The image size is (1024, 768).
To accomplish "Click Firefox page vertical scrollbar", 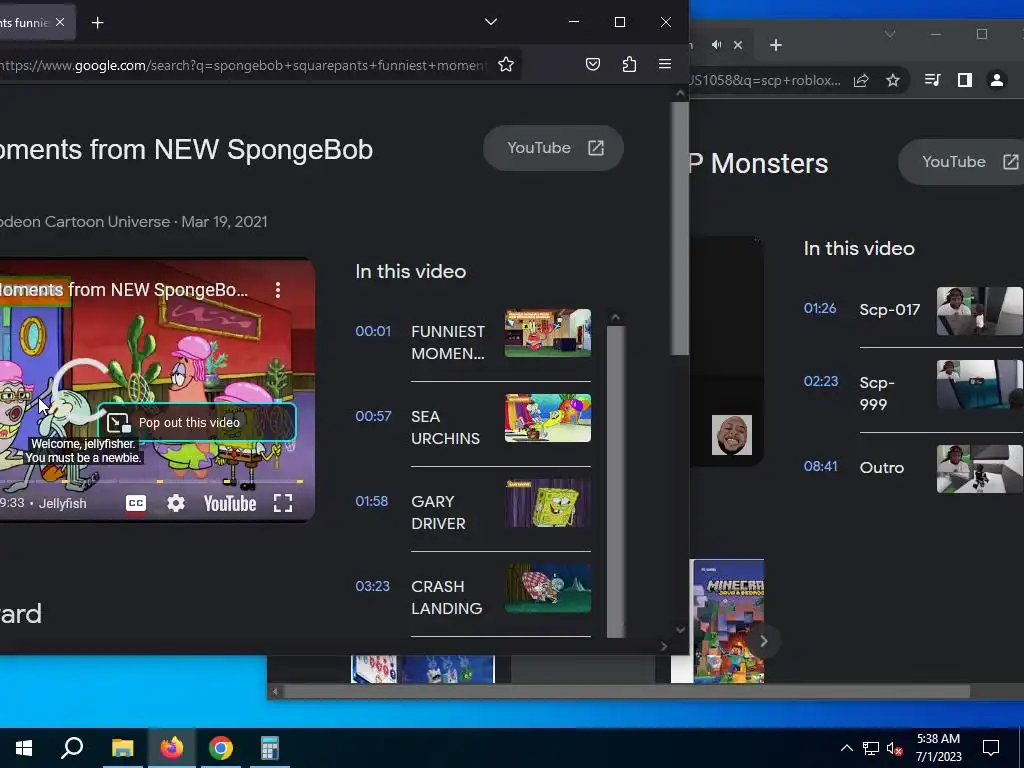I will pyautogui.click(x=680, y=229).
